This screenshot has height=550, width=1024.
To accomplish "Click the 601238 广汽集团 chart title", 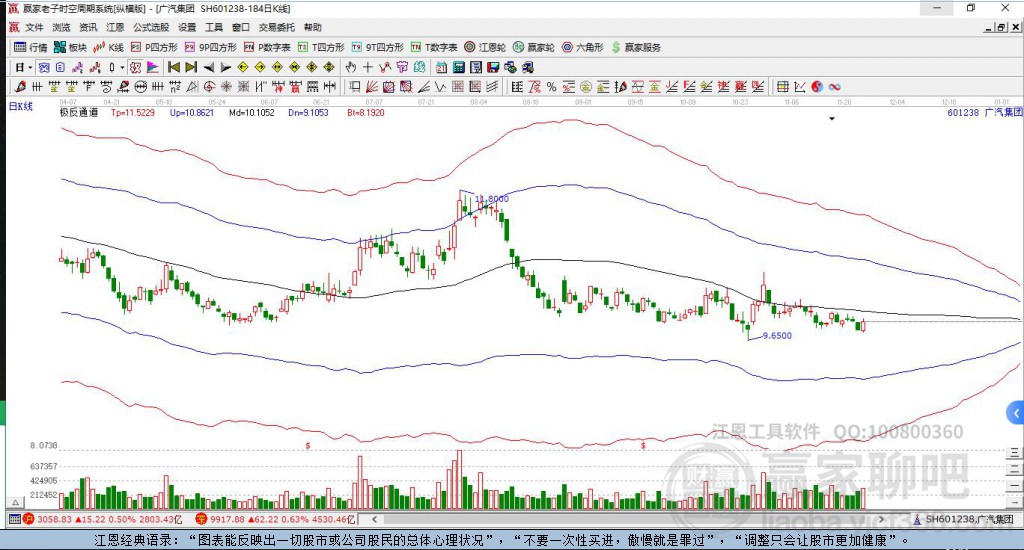I will (x=985, y=112).
